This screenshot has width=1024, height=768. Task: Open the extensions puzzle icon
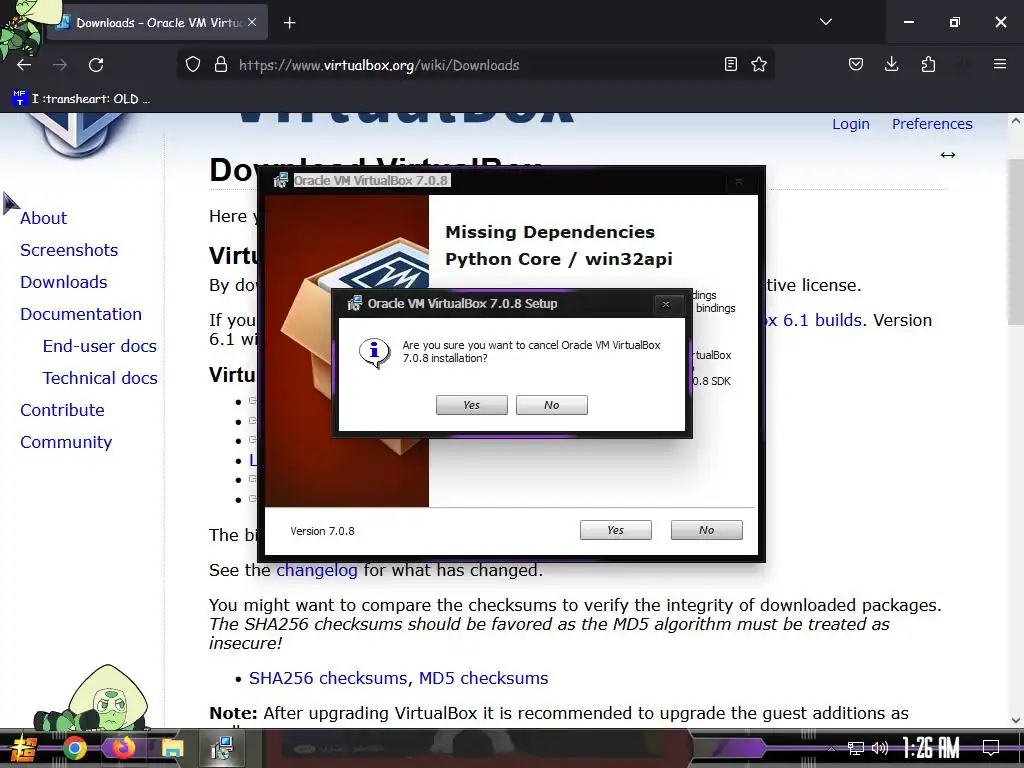point(928,65)
